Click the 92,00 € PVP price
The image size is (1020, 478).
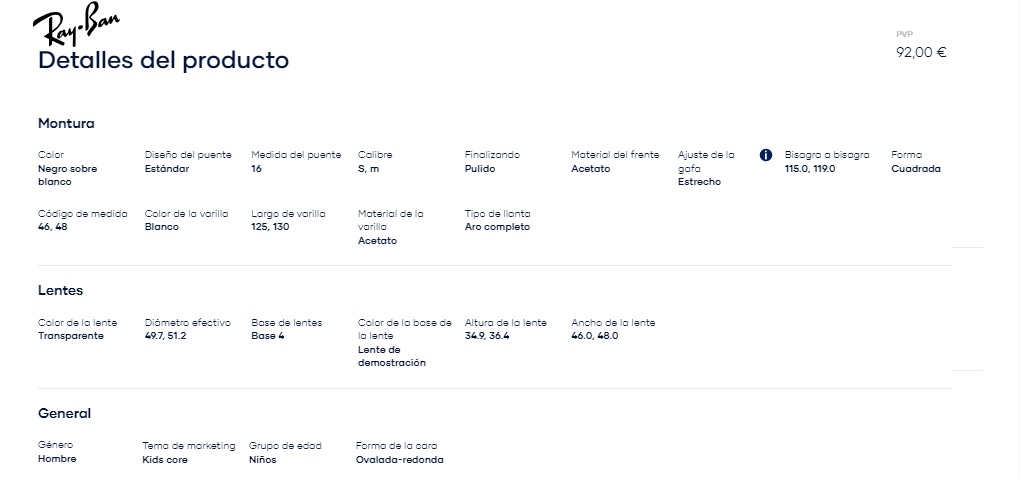point(921,53)
